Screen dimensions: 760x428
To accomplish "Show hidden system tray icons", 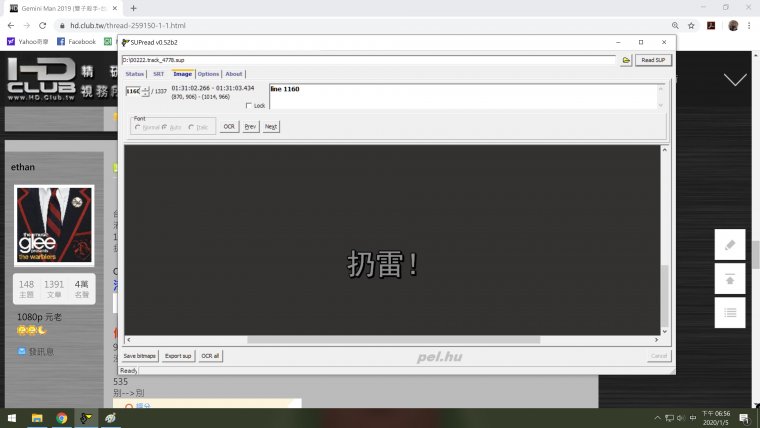I will point(657,418).
